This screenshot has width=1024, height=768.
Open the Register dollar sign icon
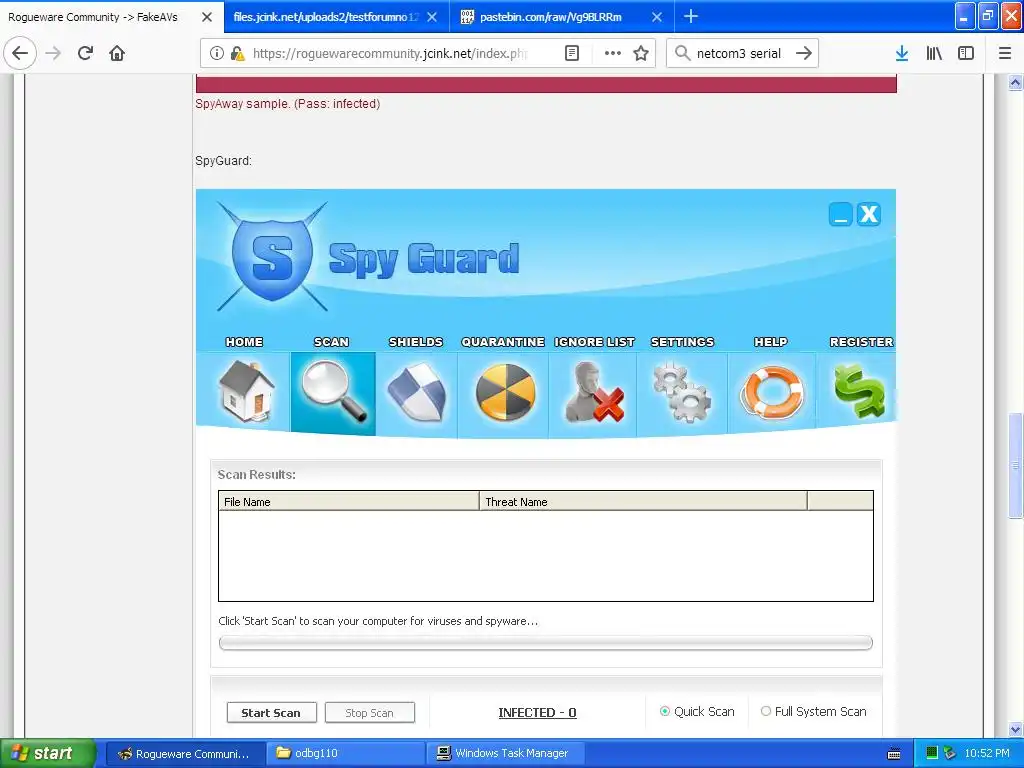[x=859, y=391]
